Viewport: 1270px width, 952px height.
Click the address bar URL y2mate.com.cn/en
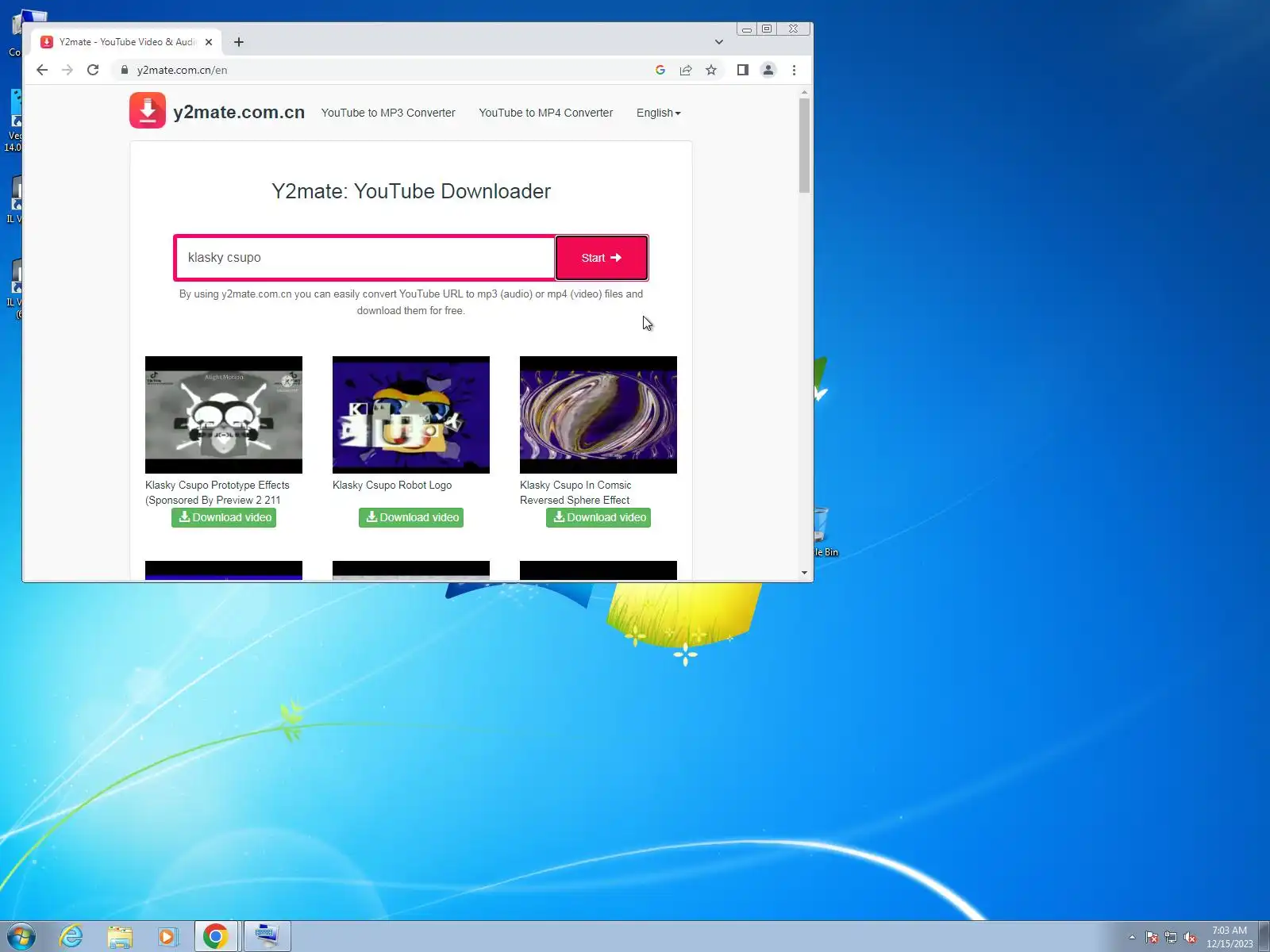click(182, 70)
